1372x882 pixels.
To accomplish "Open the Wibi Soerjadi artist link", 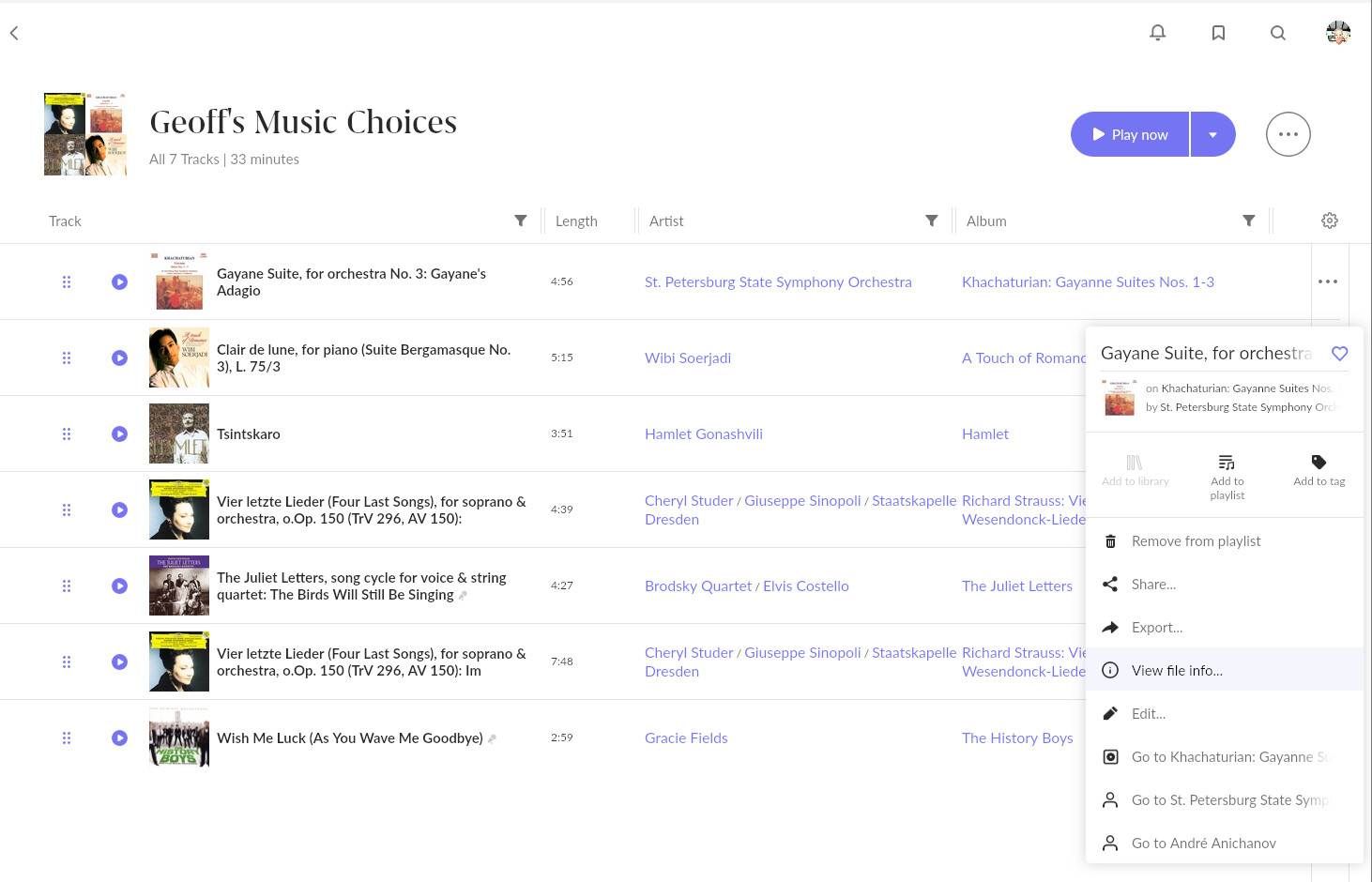I will [688, 357].
